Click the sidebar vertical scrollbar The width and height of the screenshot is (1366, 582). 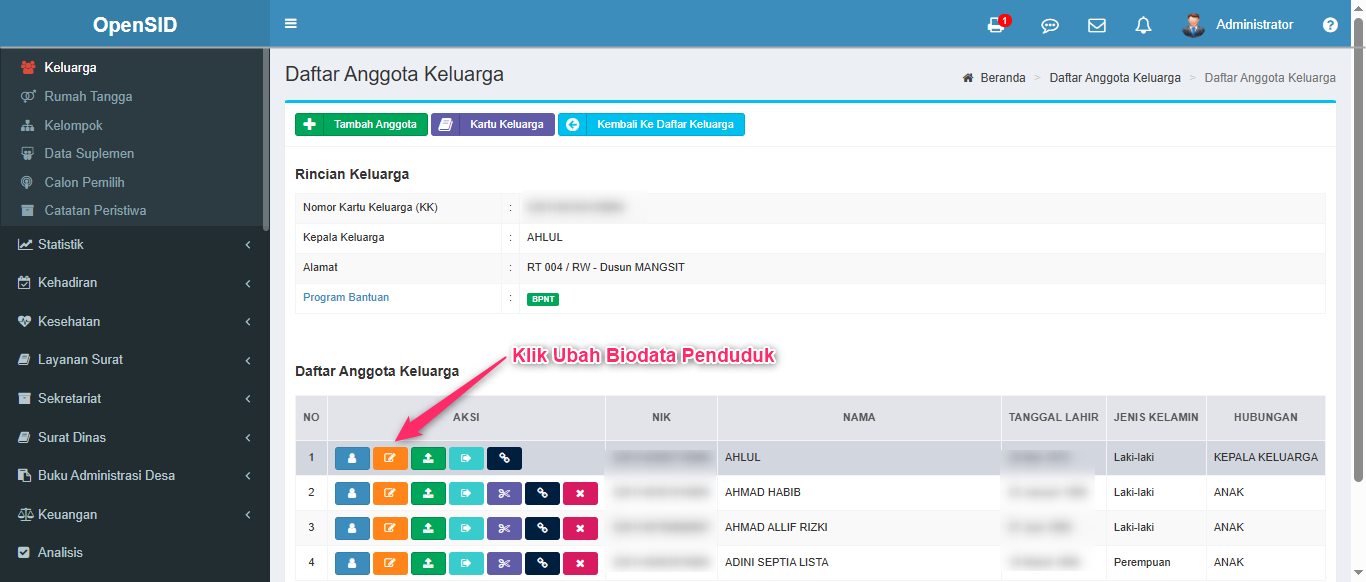pos(266,140)
